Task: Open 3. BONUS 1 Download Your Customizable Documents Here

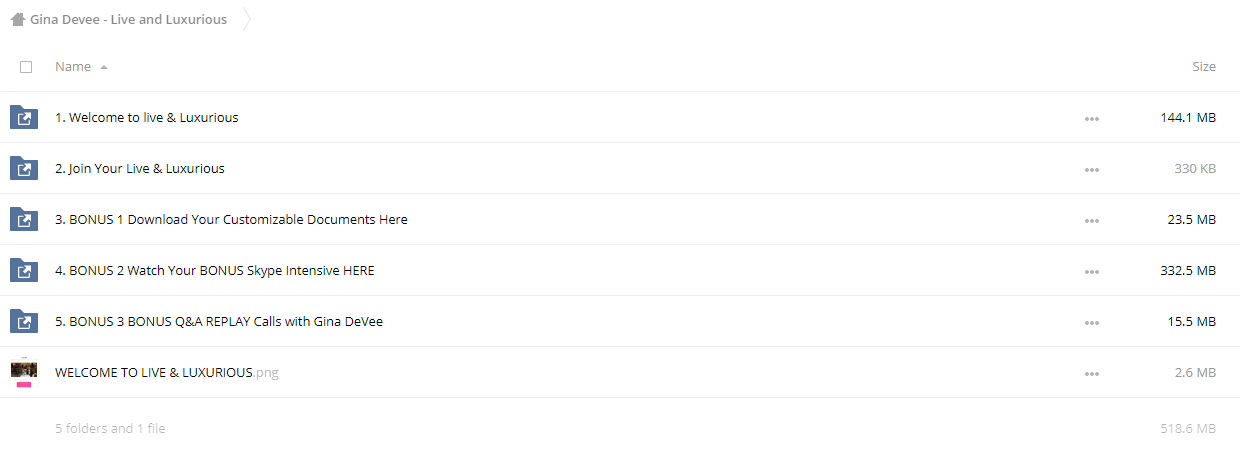Action: (x=231, y=220)
